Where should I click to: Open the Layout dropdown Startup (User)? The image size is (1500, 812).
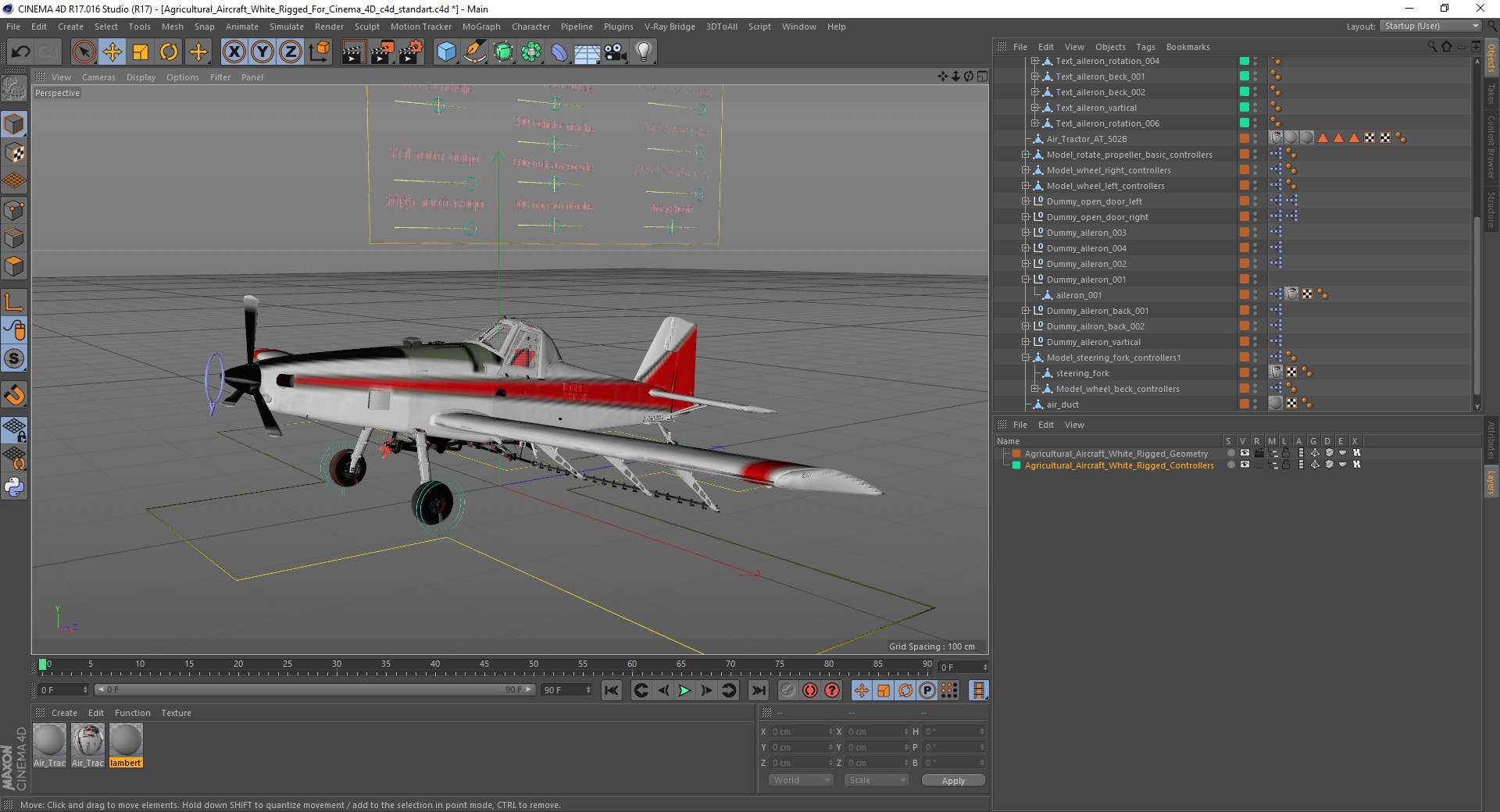coord(1430,26)
